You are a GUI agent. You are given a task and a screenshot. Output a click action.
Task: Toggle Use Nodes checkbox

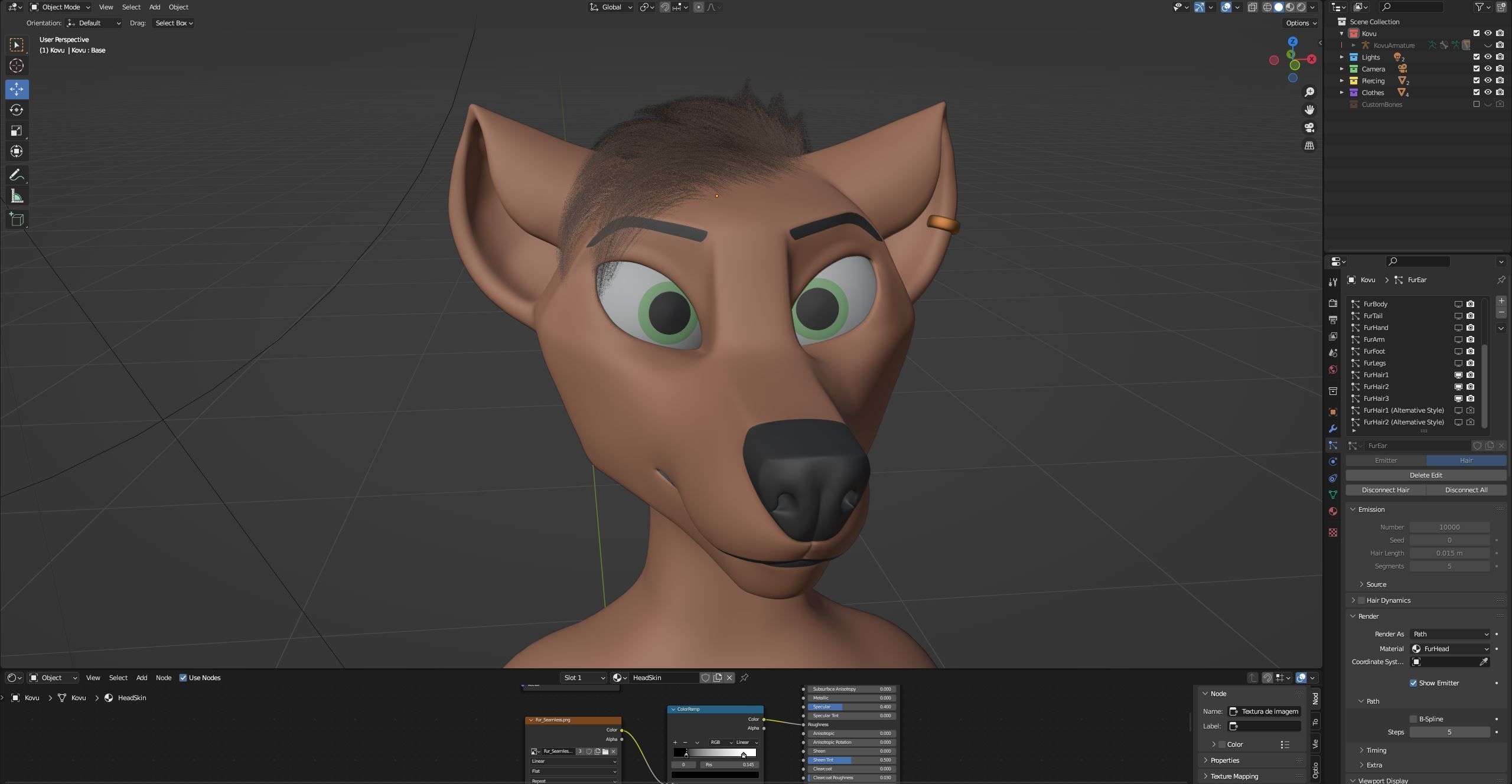point(183,678)
